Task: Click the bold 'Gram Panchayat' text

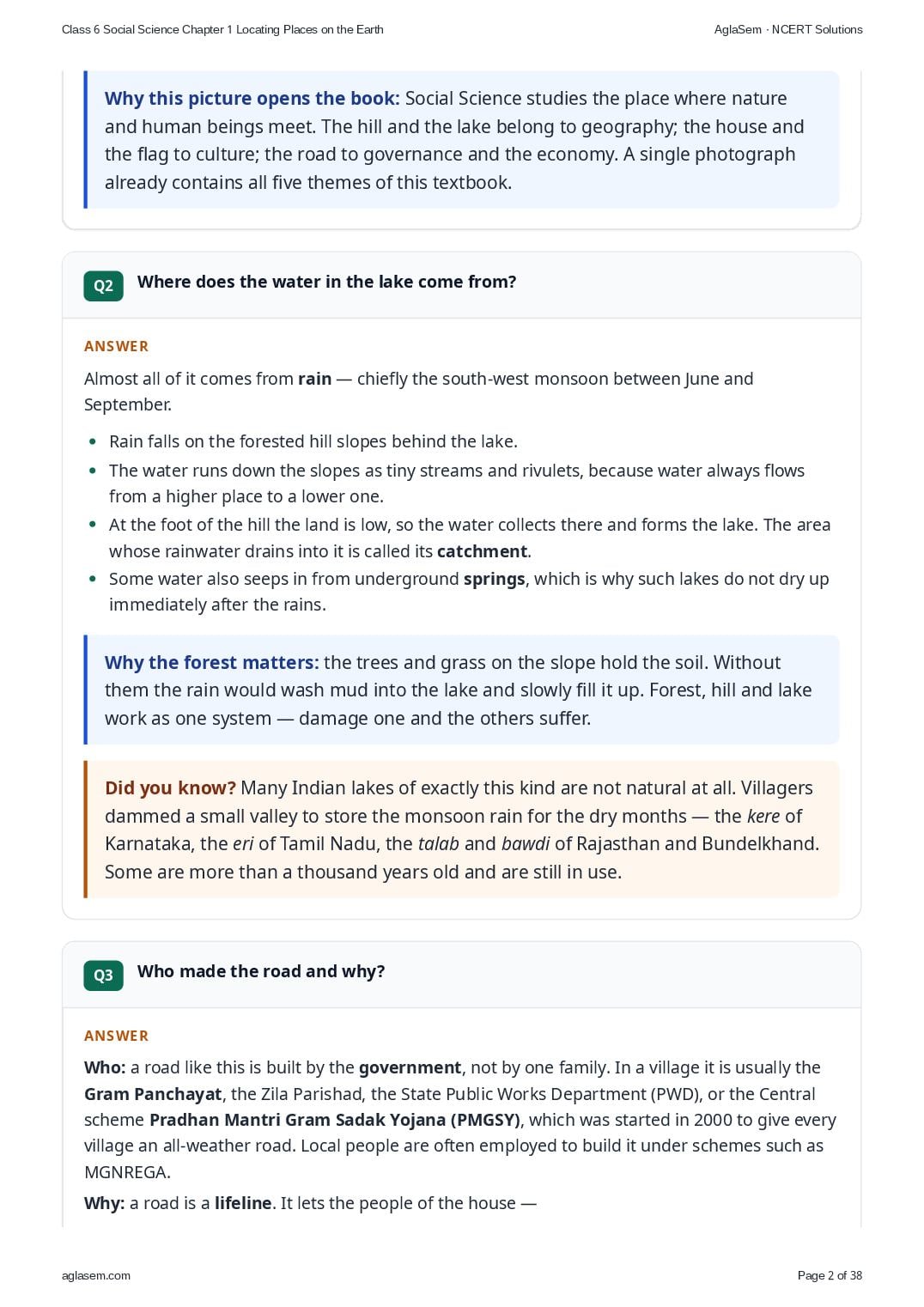Action: (x=153, y=1094)
